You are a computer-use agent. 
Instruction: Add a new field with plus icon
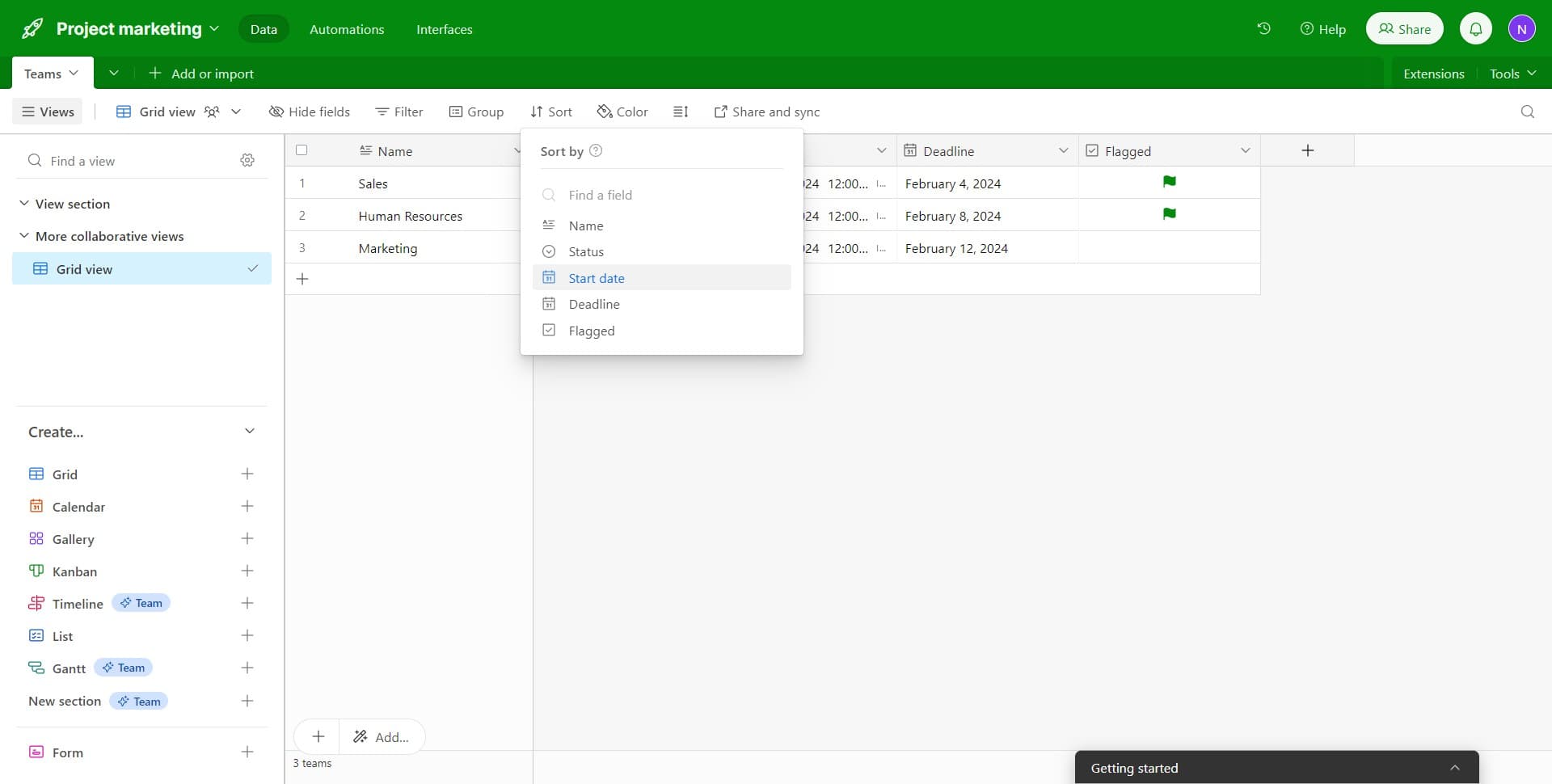[x=1307, y=151]
